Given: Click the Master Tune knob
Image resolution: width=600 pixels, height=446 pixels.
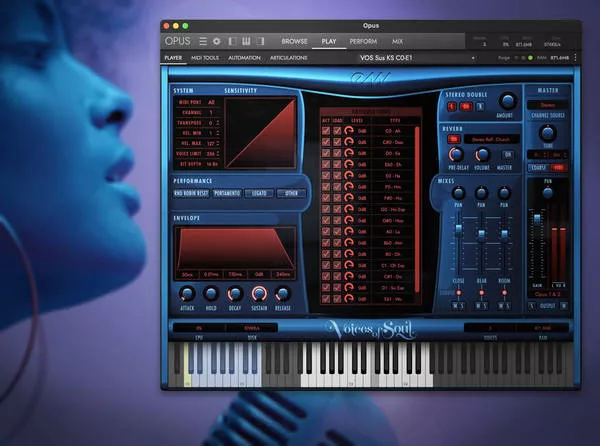Looking at the screenshot, I should pyautogui.click(x=548, y=133).
